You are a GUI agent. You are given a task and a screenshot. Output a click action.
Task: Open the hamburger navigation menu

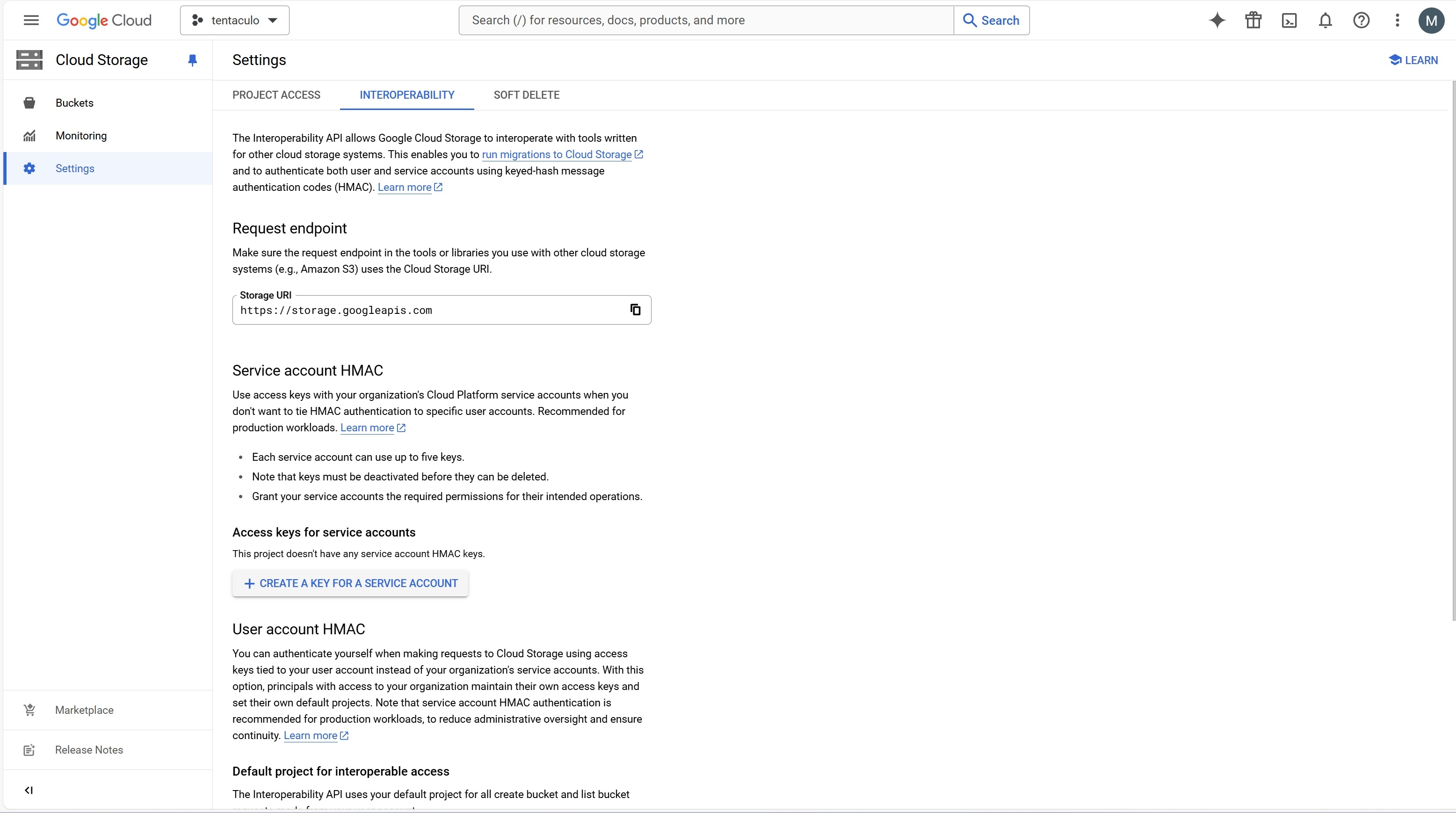(x=31, y=21)
